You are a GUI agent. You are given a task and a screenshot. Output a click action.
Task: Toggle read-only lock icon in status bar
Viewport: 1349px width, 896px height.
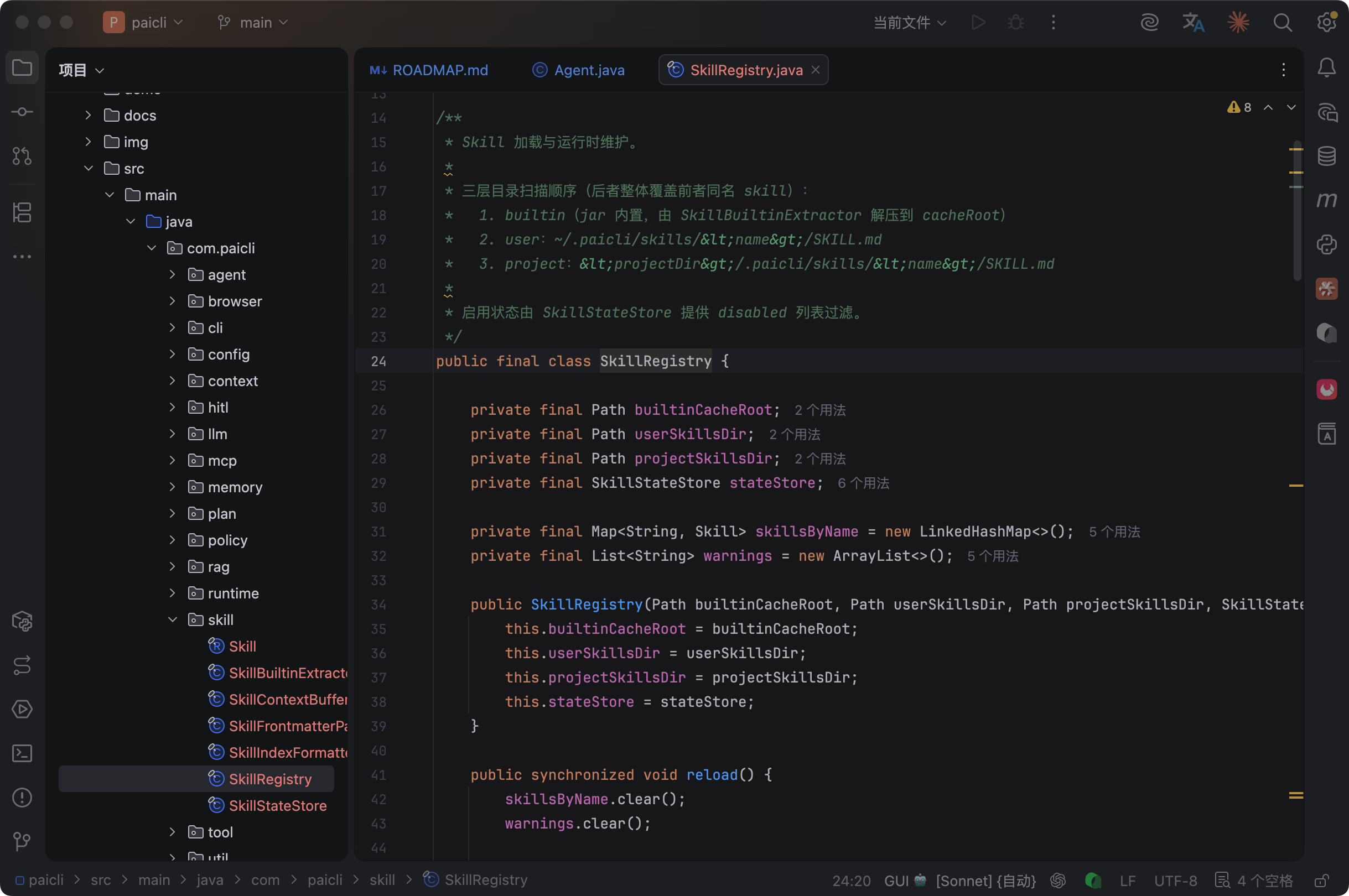coord(1321,880)
